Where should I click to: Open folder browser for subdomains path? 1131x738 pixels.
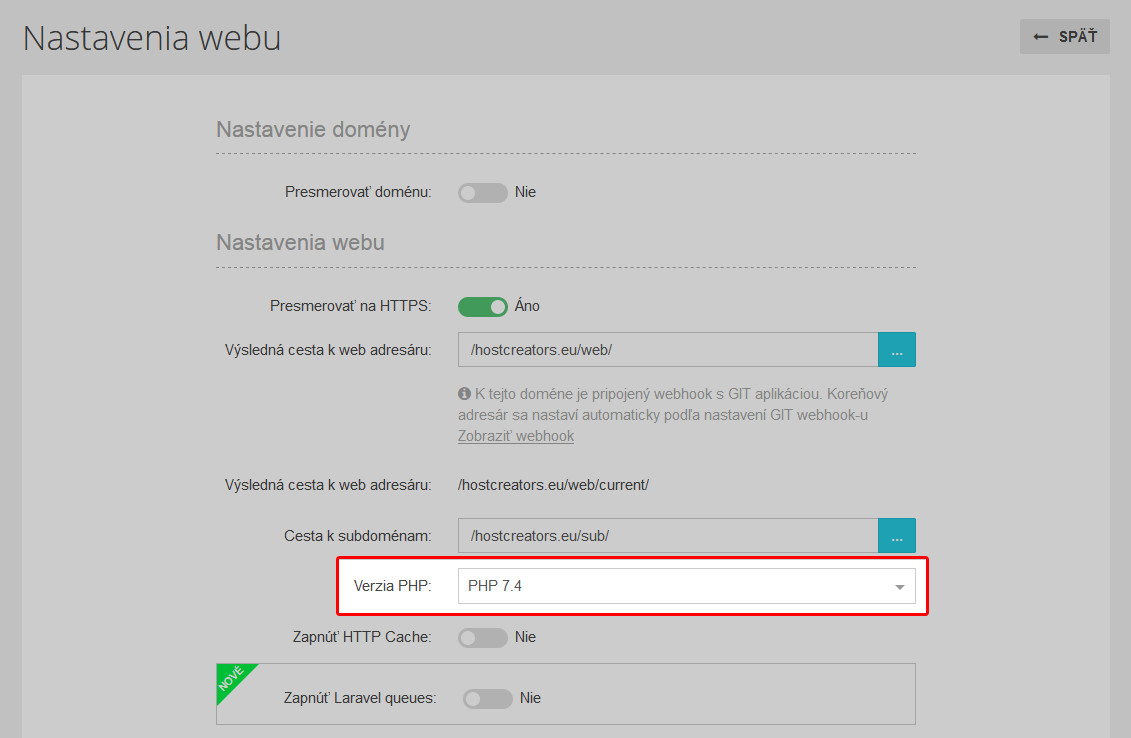click(897, 536)
